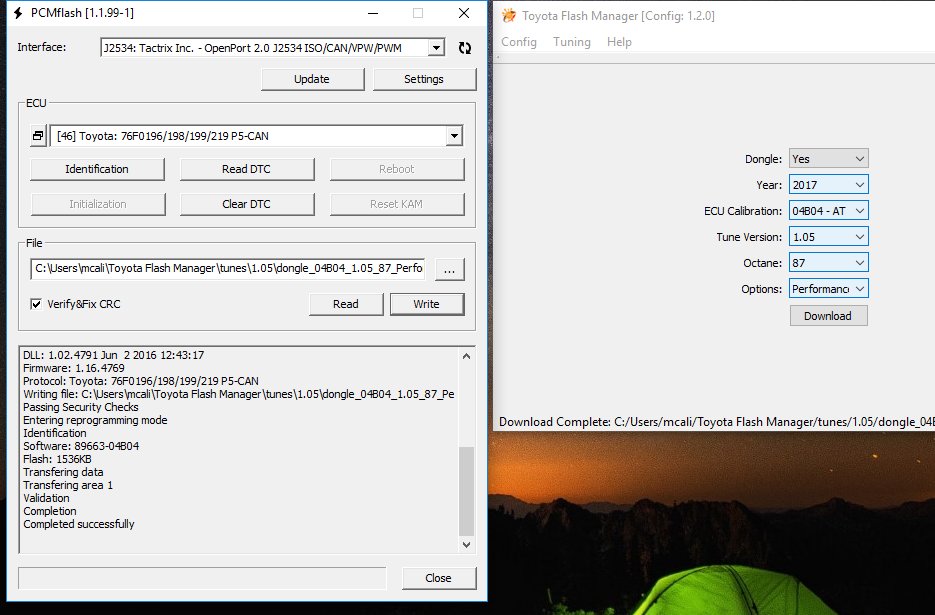Click the ECU list window icon
The image size is (935, 615).
[x=38, y=136]
